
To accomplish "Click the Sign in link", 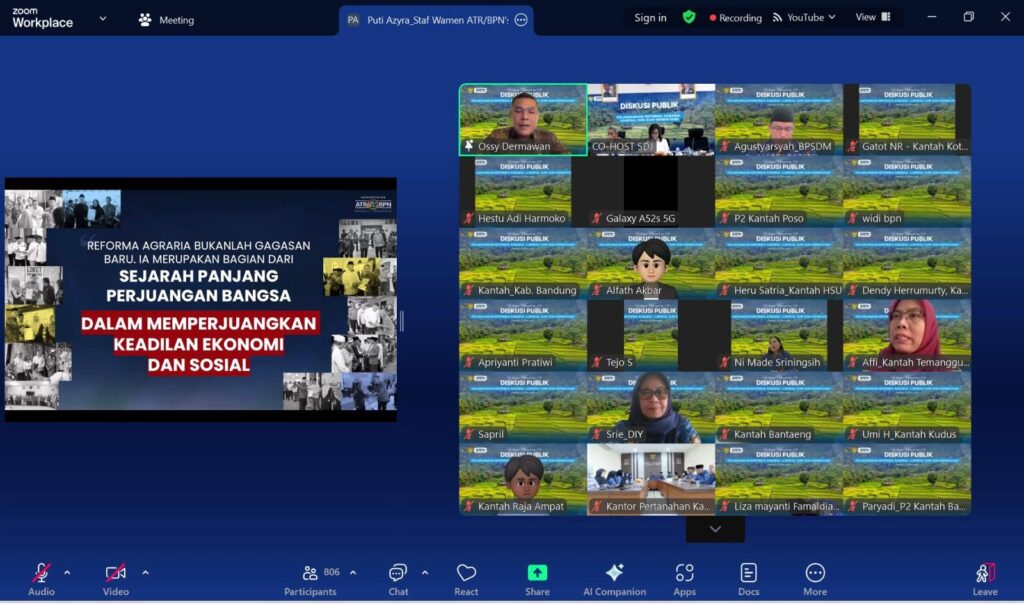I will click(x=650, y=18).
